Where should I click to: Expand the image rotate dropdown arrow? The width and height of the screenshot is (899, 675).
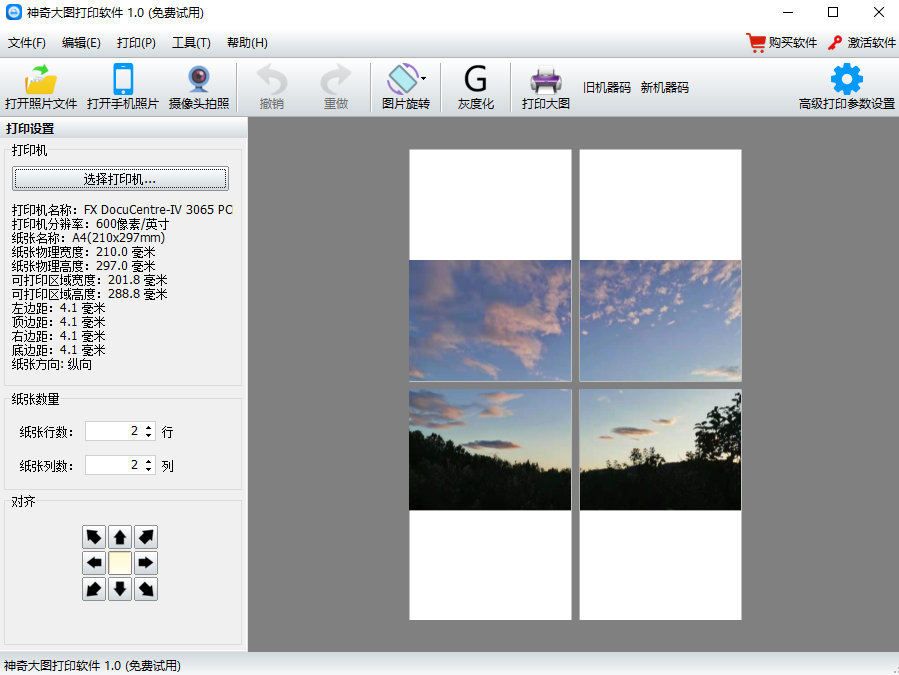pos(423,78)
